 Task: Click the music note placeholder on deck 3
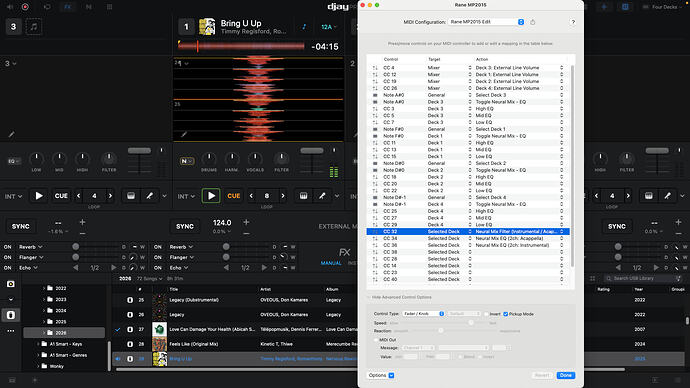33,27
